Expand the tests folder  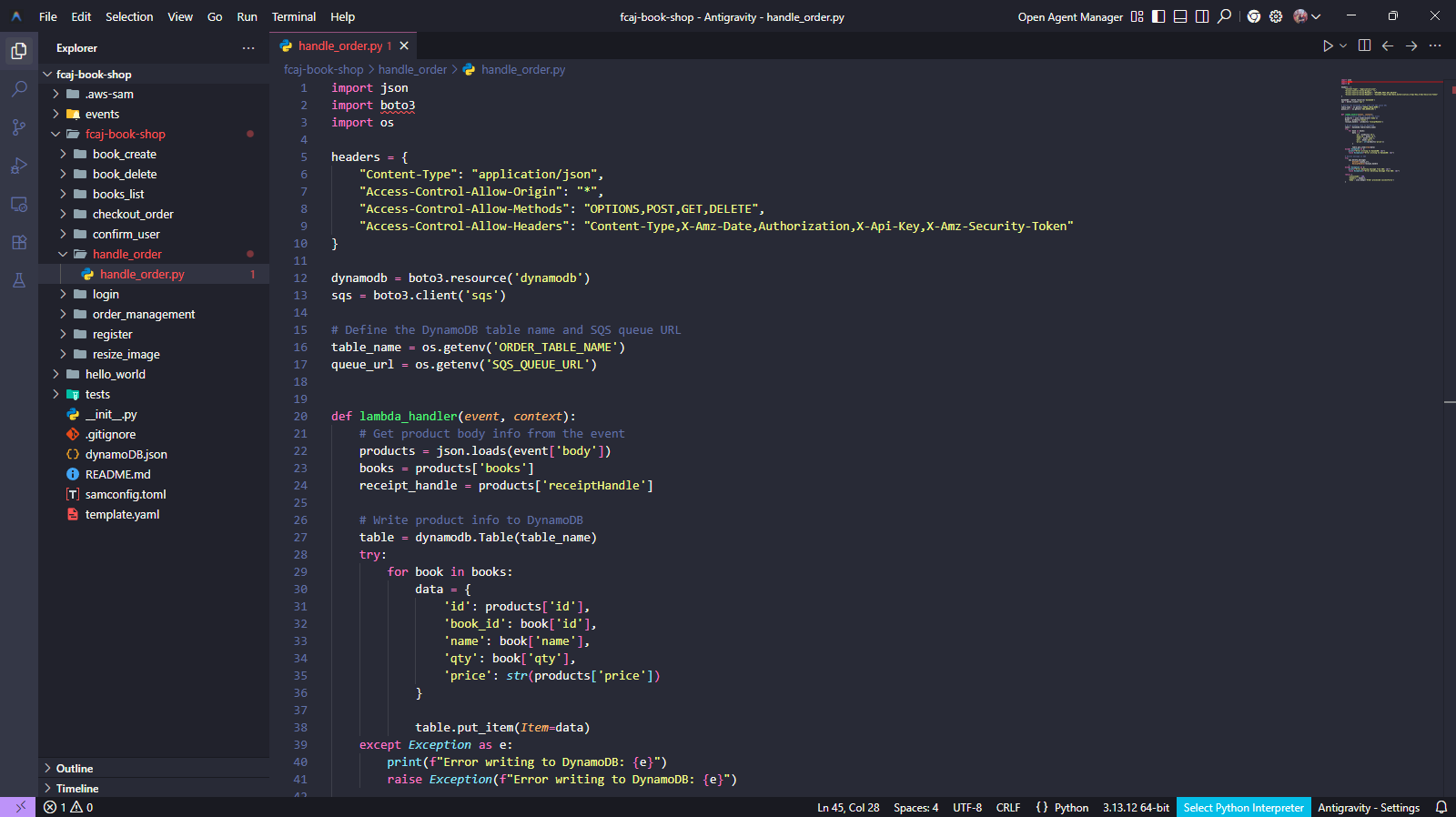point(154,395)
